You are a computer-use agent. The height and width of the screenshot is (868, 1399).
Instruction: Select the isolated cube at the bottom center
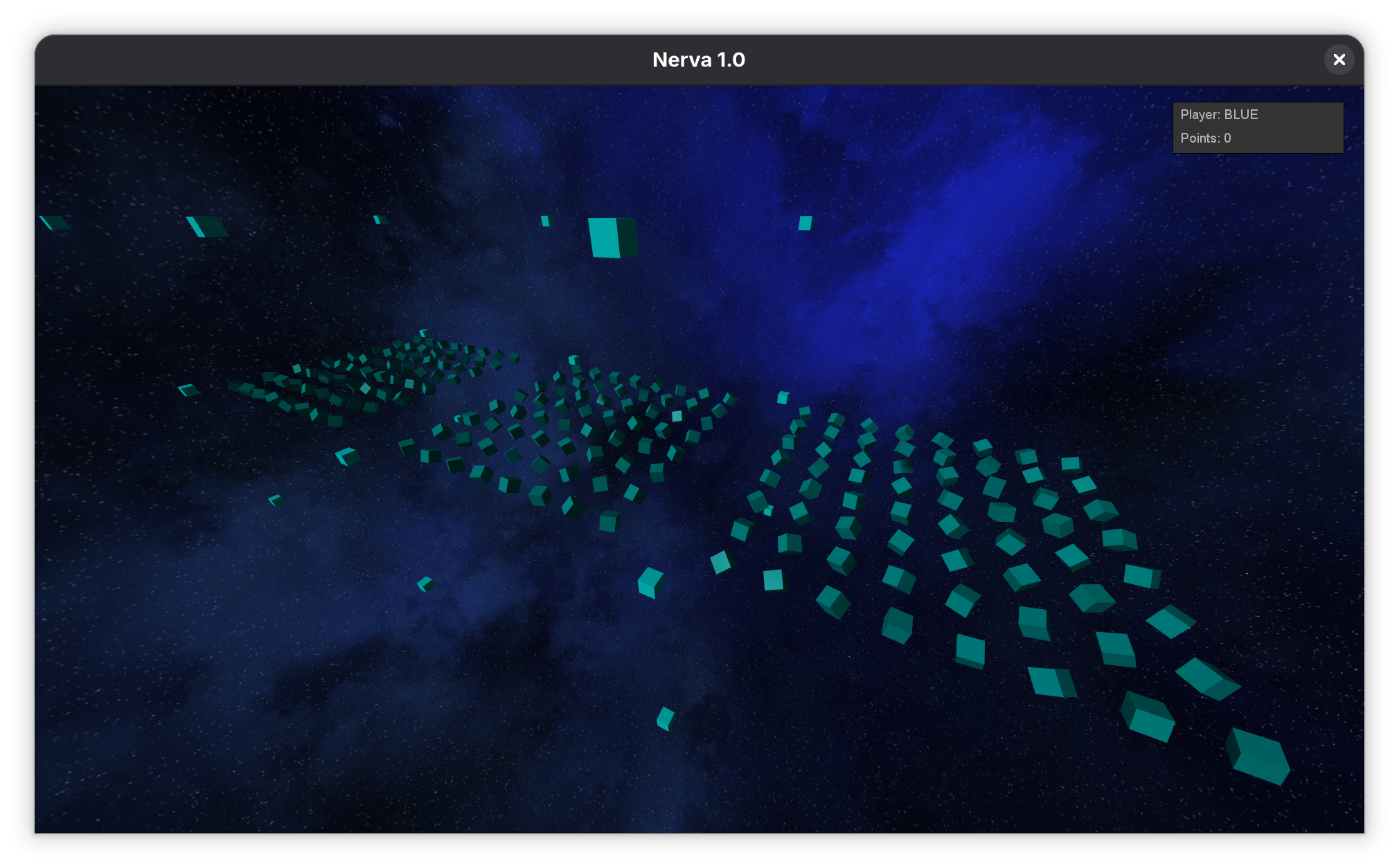click(665, 718)
